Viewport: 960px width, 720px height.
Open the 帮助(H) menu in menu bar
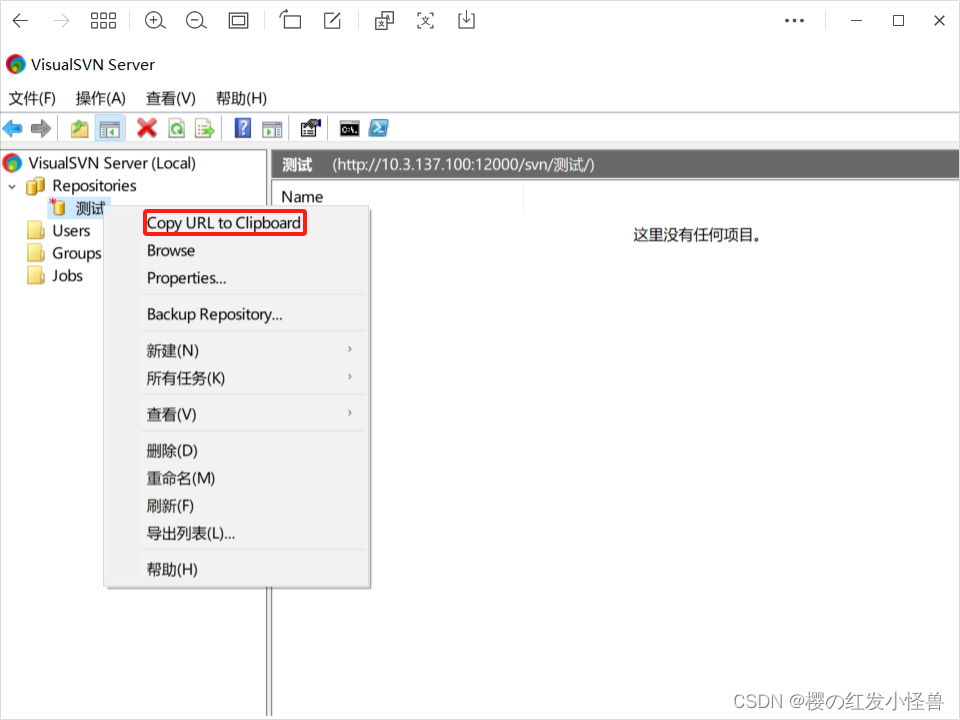(241, 98)
